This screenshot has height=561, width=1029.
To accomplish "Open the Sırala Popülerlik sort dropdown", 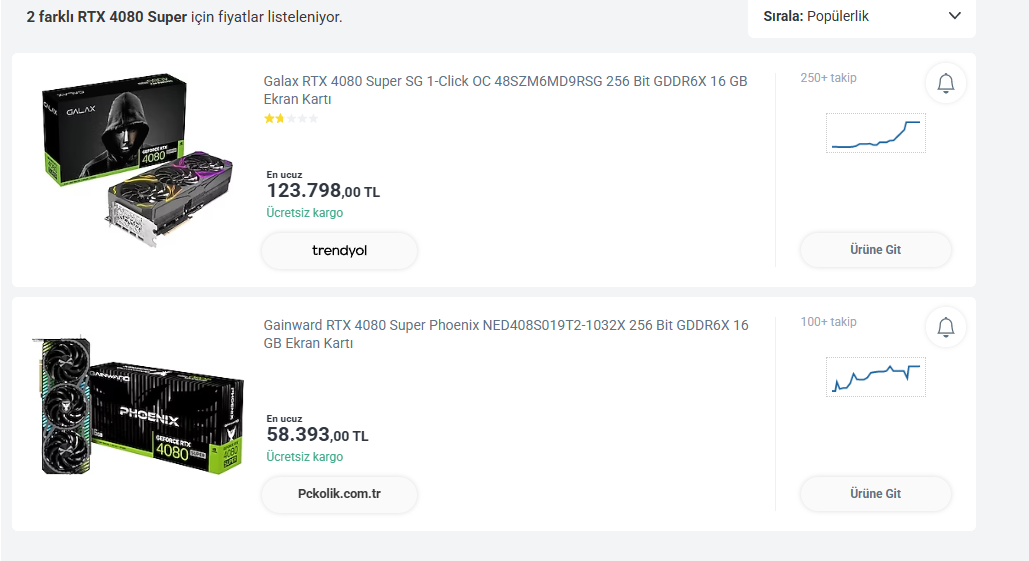I will pyautogui.click(x=860, y=16).
